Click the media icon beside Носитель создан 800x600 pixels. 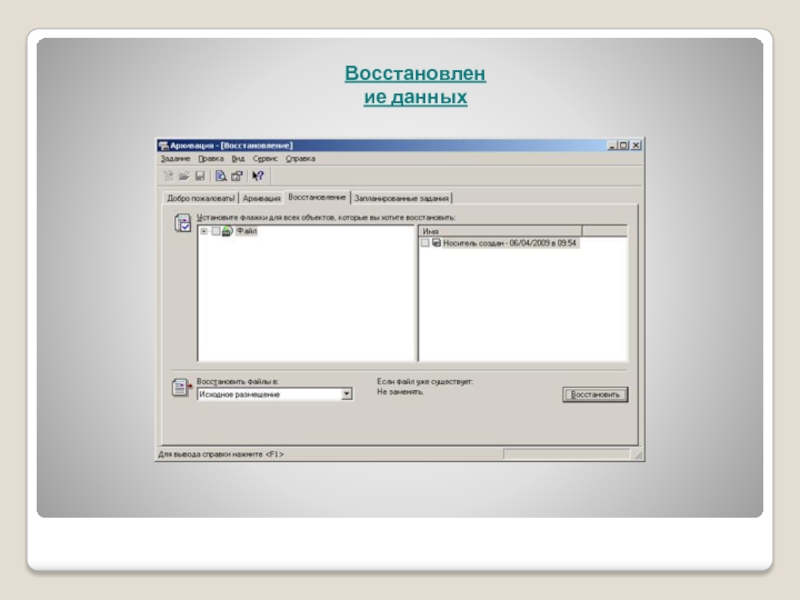(436, 243)
